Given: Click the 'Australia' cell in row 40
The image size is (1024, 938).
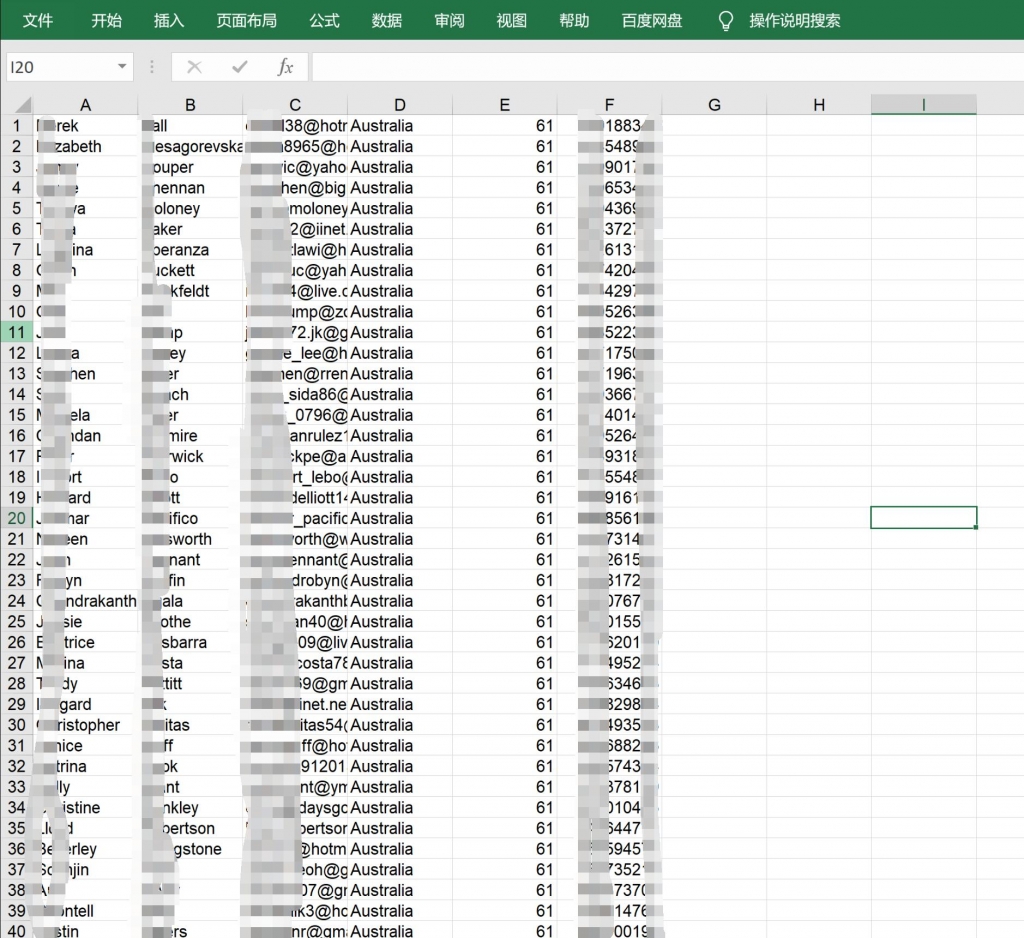Looking at the screenshot, I should point(400,930).
